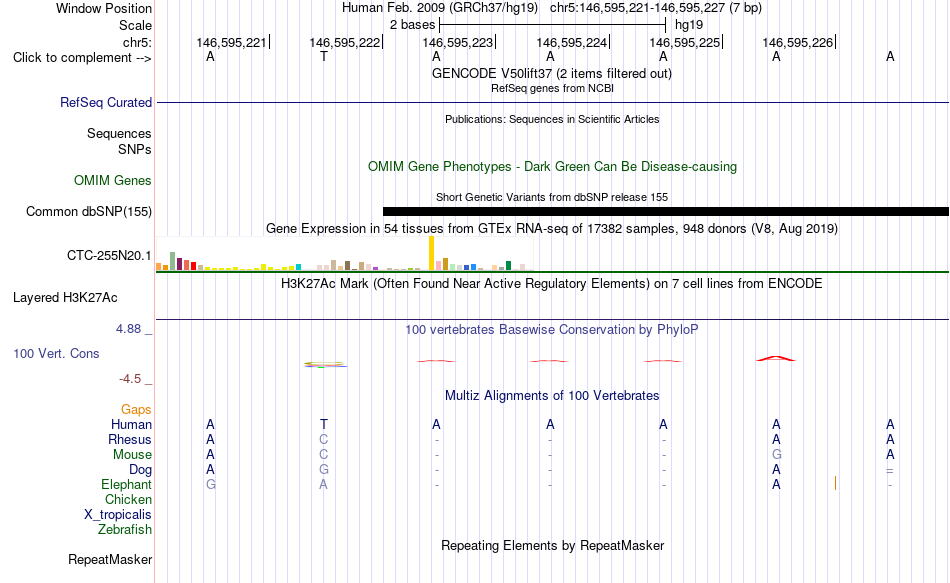This screenshot has height=583, width=950.
Task: Click 'Short Genetic Variants from dbSNP release 155'
Action: [x=552, y=198]
